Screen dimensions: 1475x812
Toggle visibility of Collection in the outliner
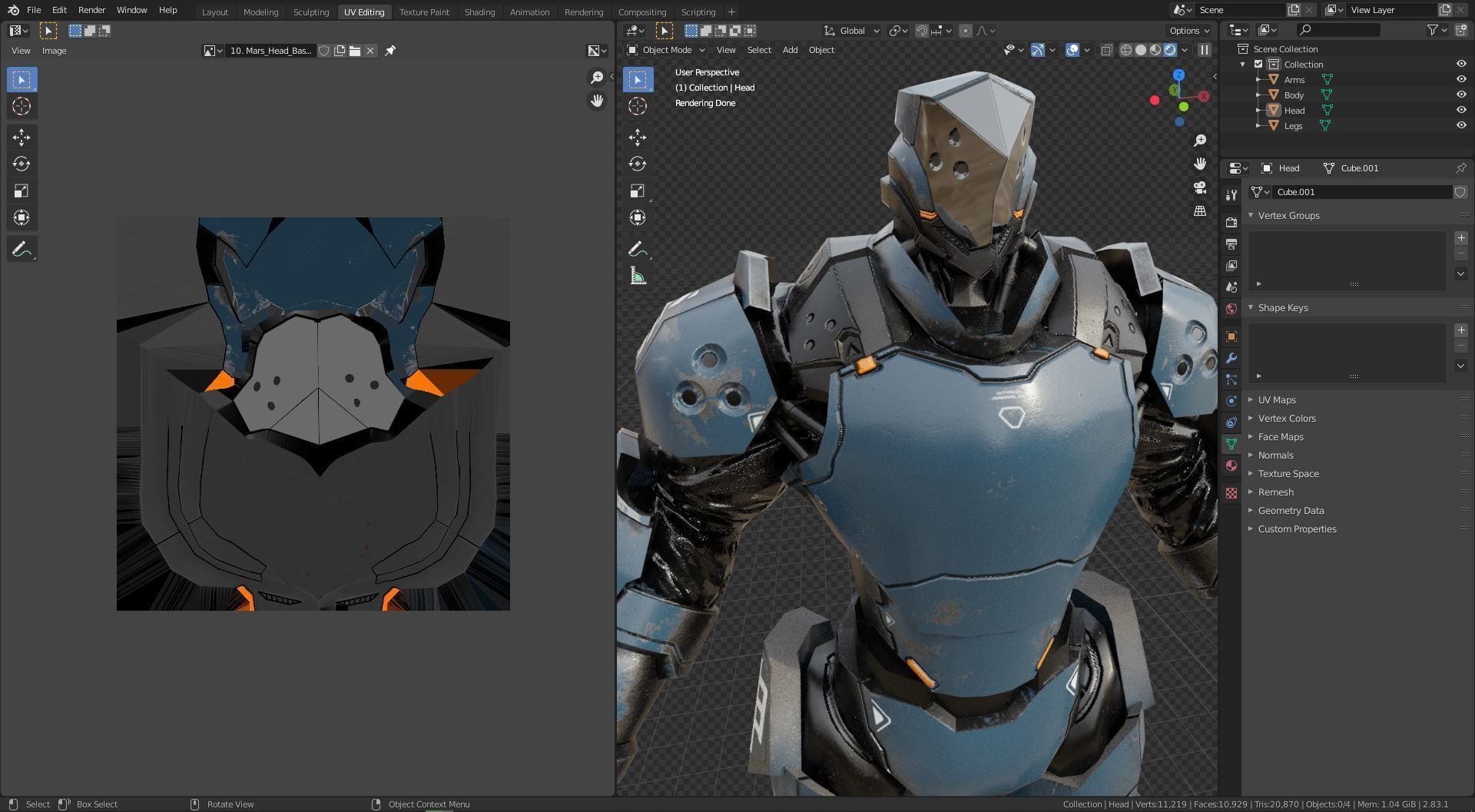1461,64
